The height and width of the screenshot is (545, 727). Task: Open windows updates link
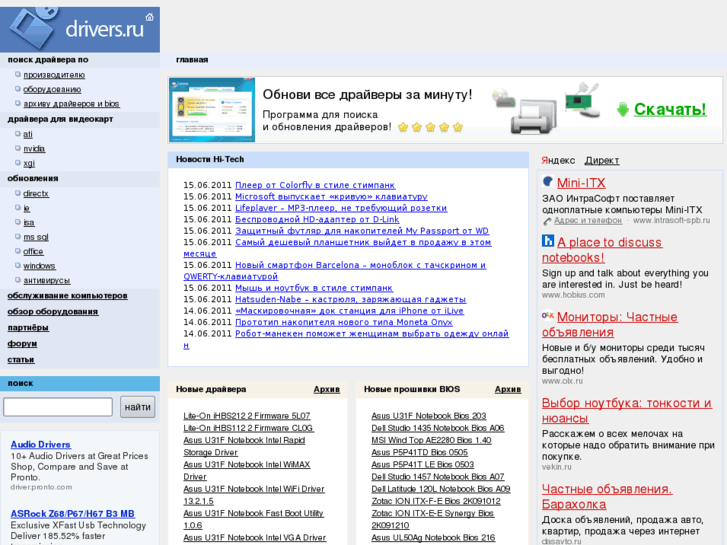39,266
